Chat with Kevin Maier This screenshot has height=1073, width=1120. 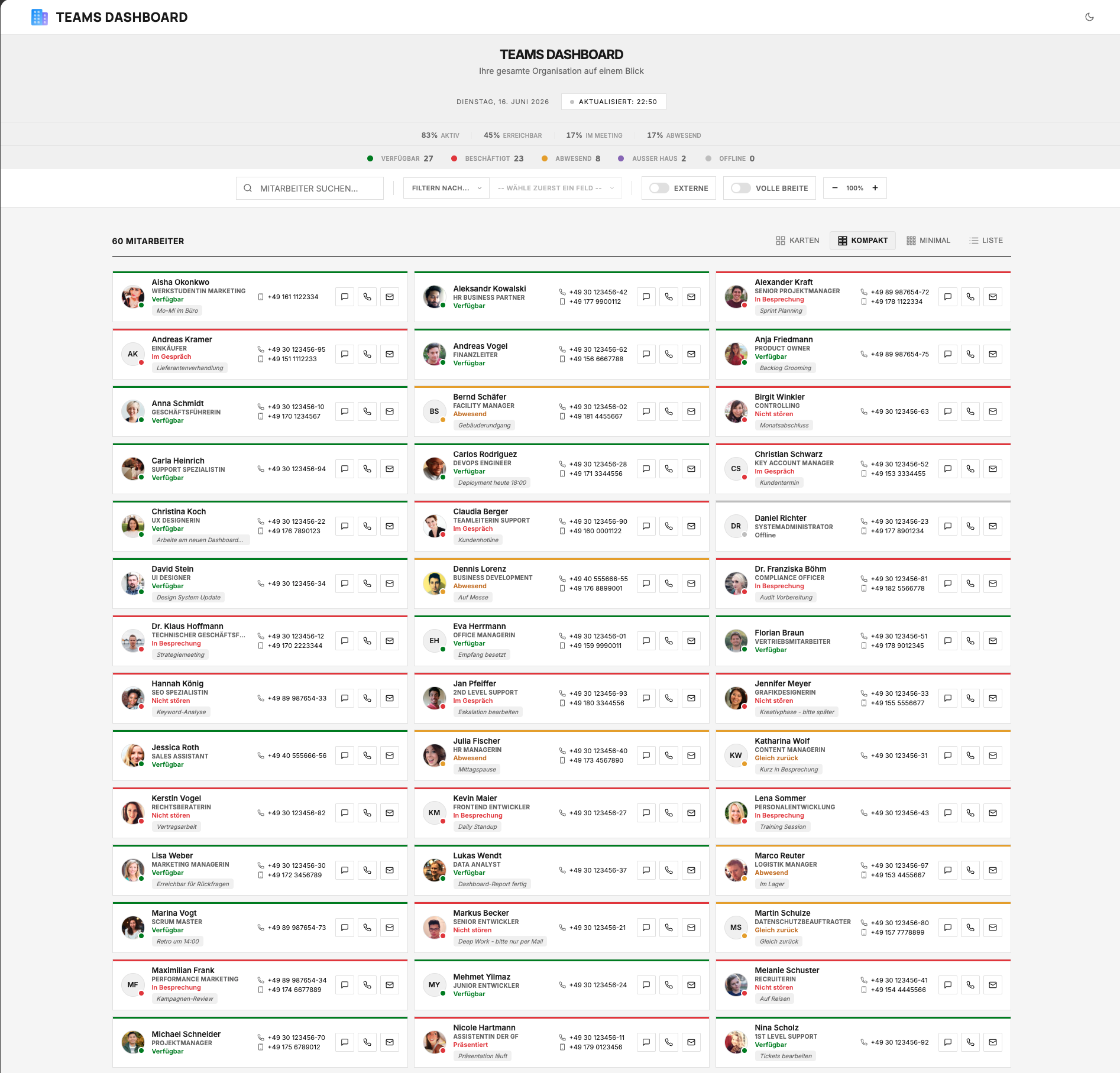tap(646, 813)
